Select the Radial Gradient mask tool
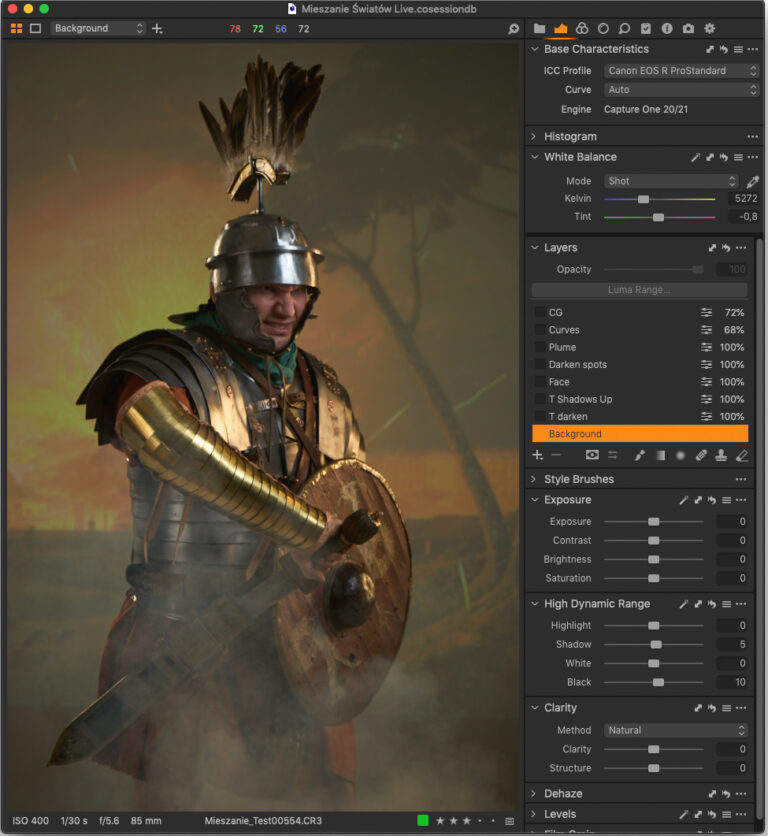Screen dimensions: 768x836 point(681,455)
